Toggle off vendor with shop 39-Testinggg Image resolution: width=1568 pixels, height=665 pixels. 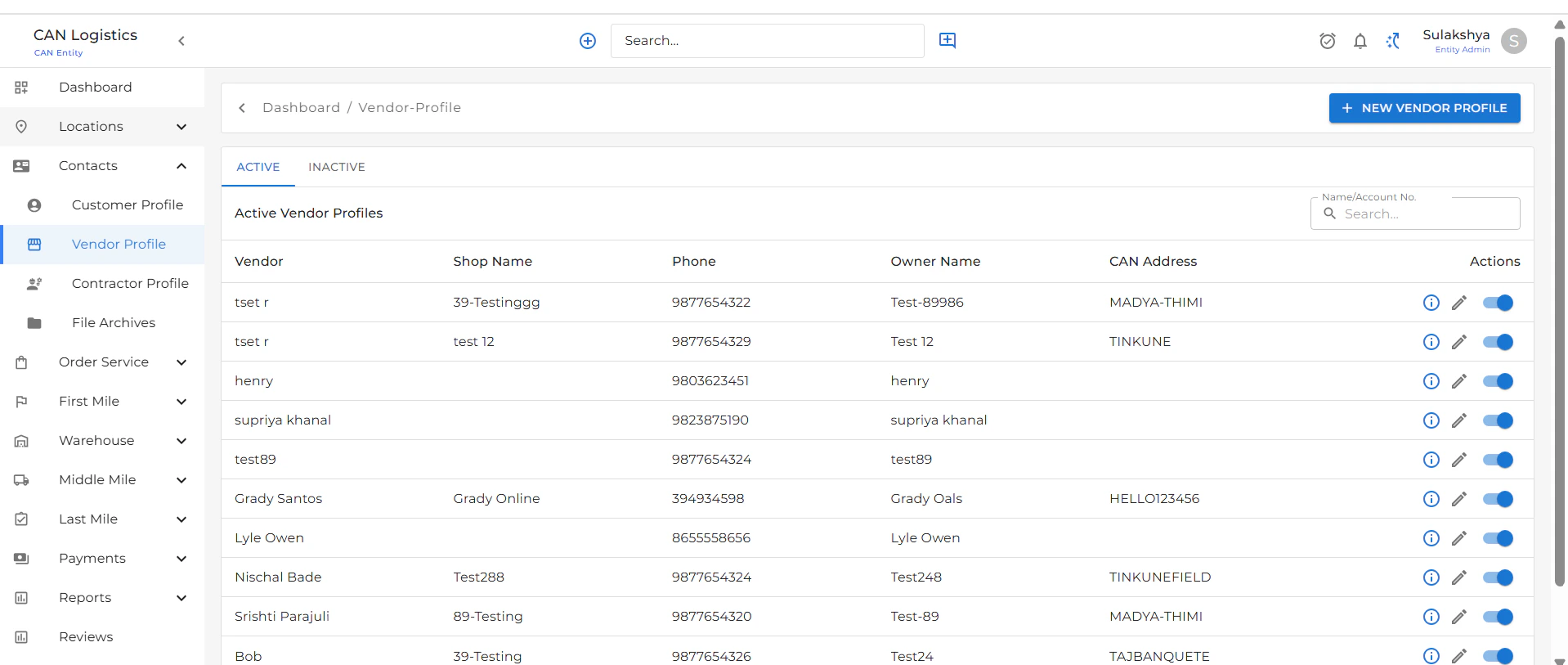tap(1499, 303)
